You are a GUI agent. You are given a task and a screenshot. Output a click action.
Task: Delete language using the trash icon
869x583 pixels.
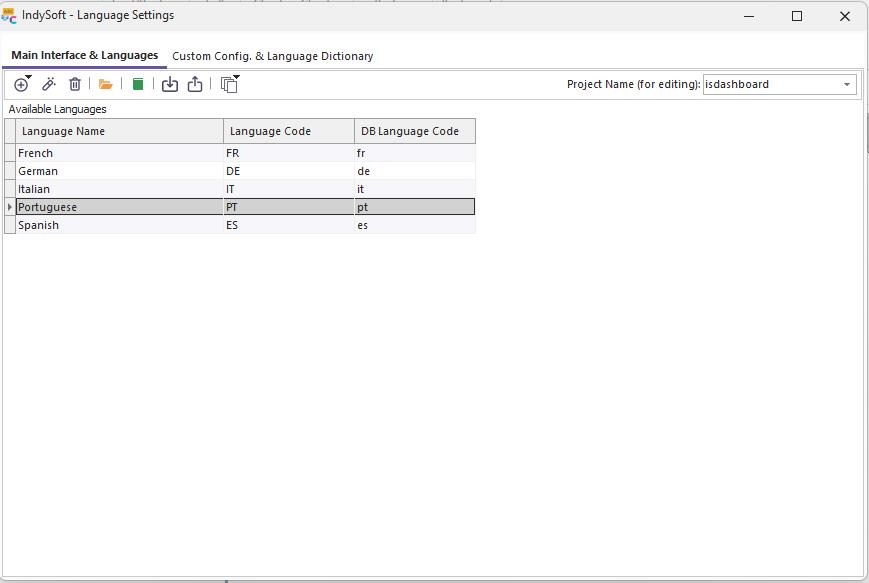coord(74,85)
